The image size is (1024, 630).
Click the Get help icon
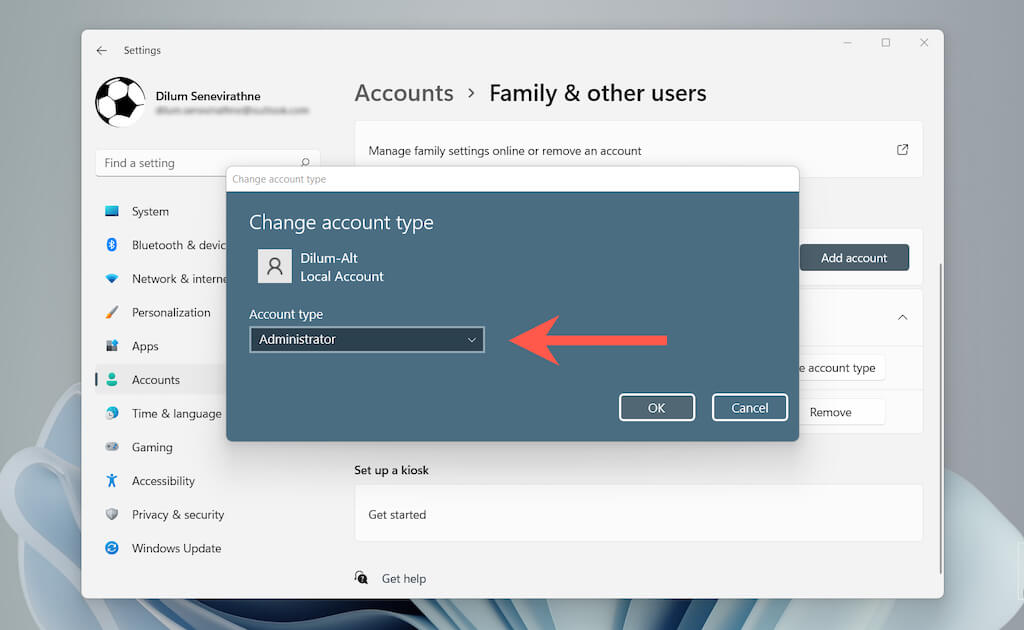coord(361,578)
